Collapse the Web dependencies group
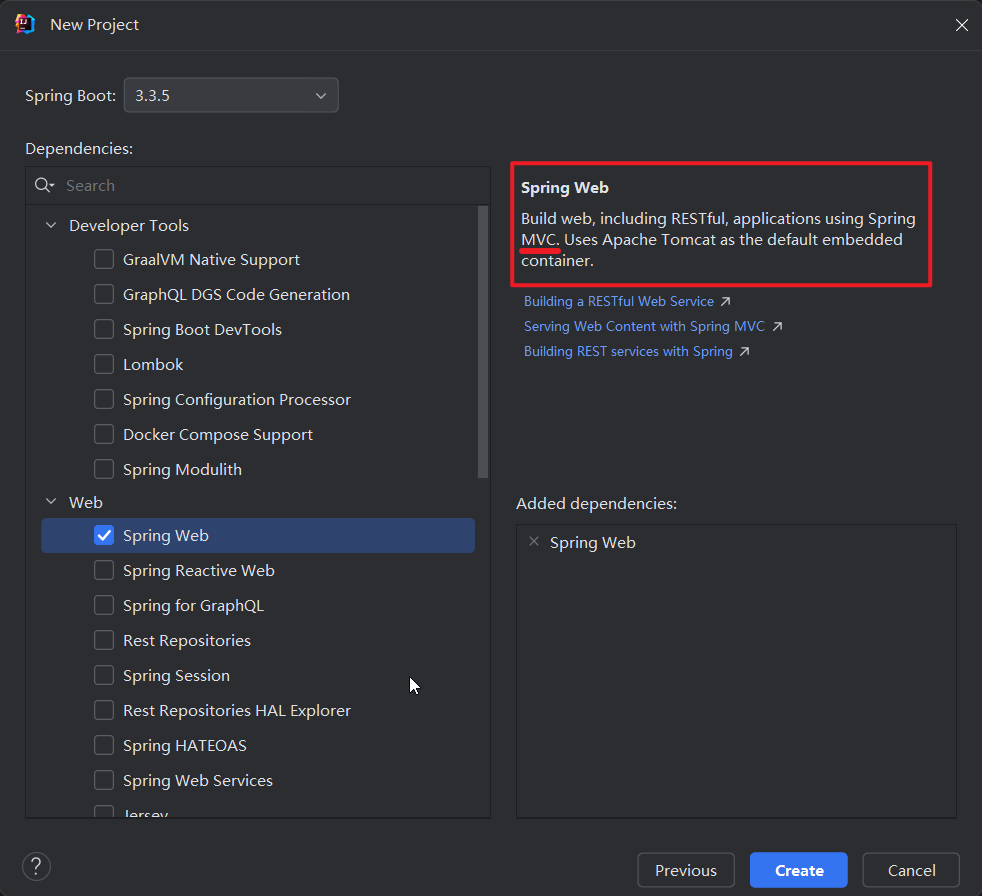Screen dimensions: 982x896 [x=51, y=502]
